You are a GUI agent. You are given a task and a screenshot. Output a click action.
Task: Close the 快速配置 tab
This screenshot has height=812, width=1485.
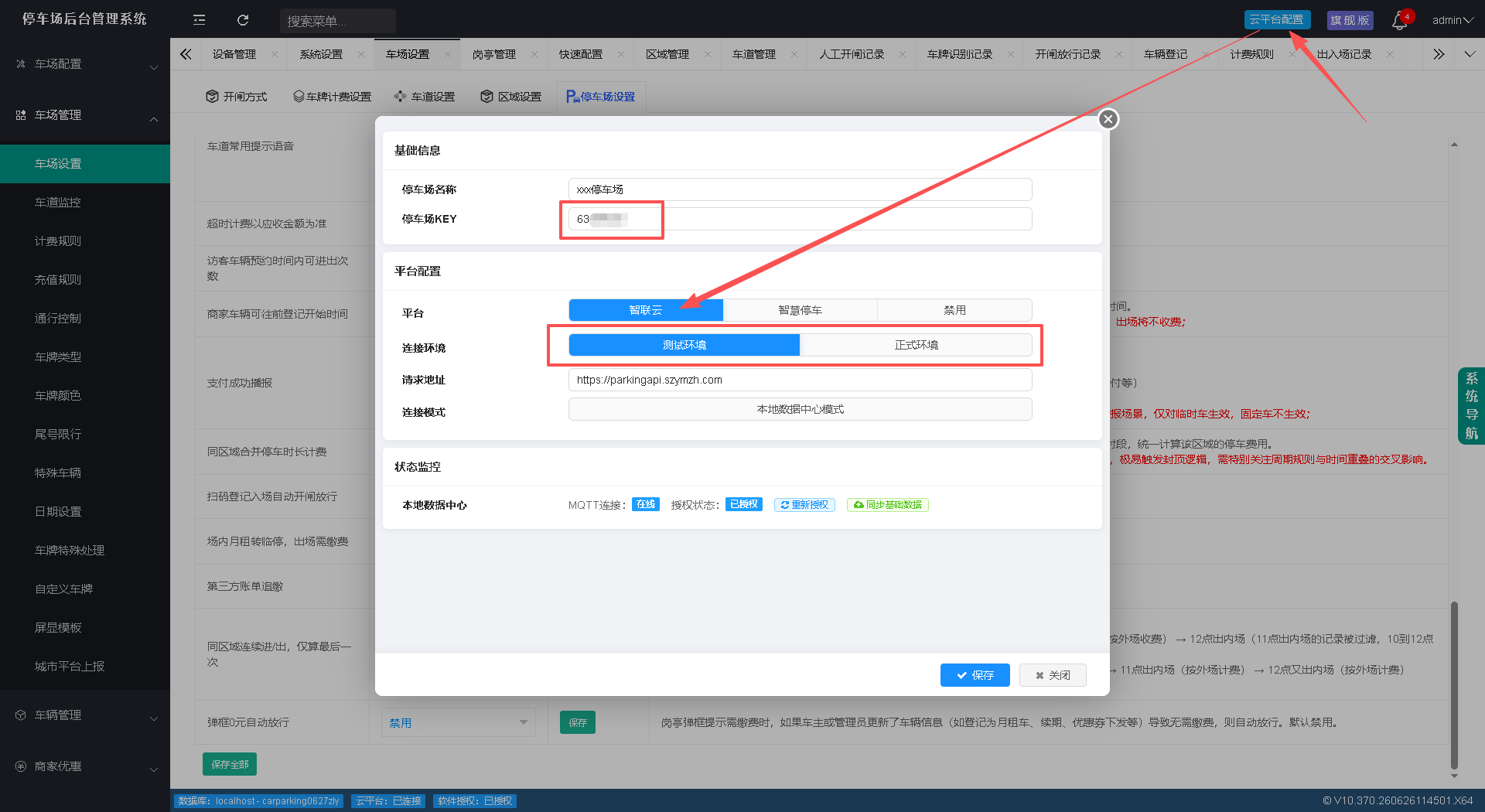(620, 54)
